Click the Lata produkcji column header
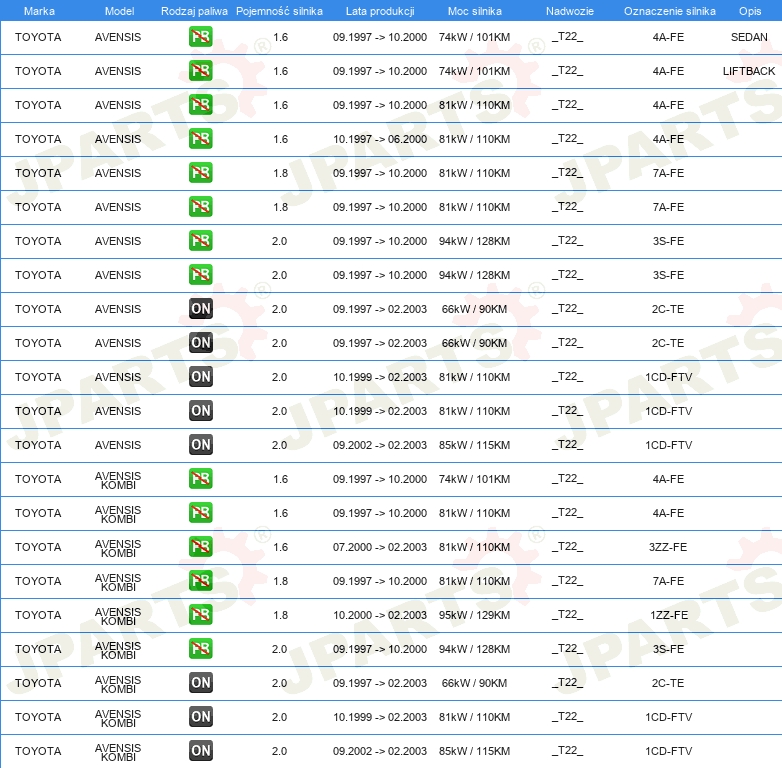 coord(380,11)
